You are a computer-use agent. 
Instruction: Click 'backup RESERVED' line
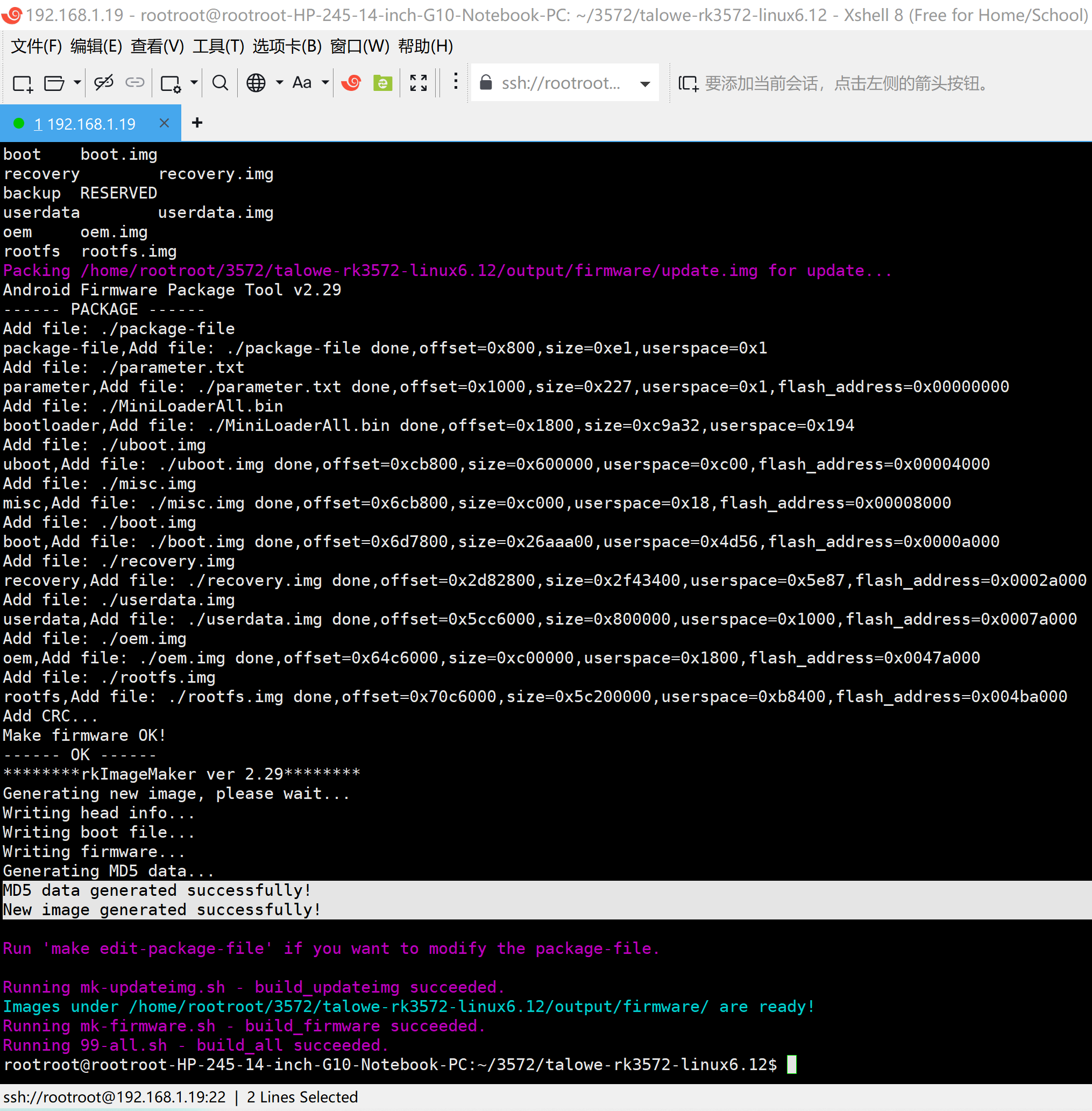80,193
